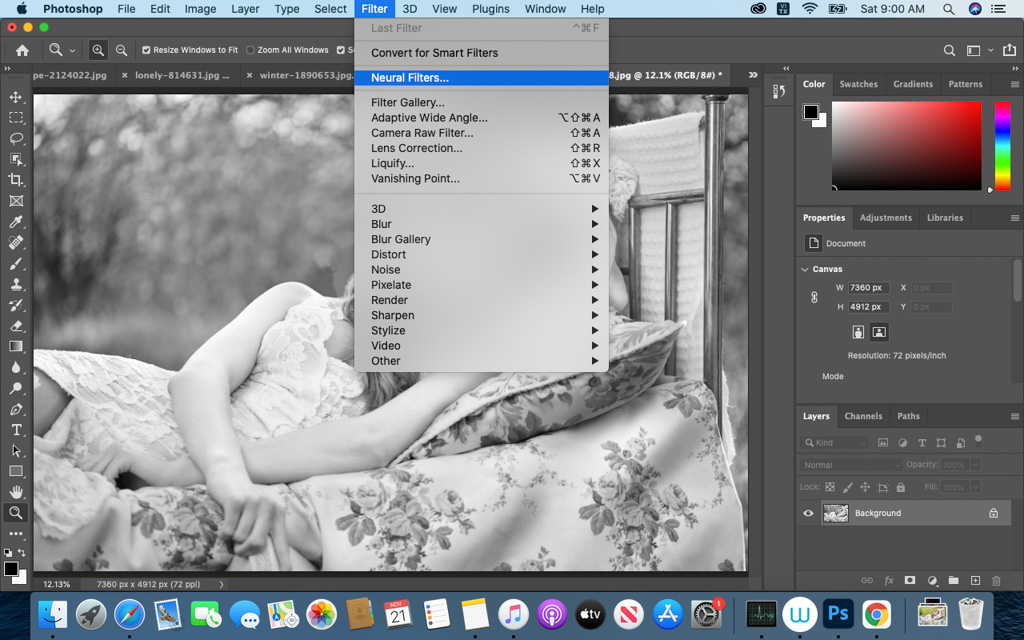Select the Crop tool
Screen dimensions: 1024x640
(x=16, y=180)
